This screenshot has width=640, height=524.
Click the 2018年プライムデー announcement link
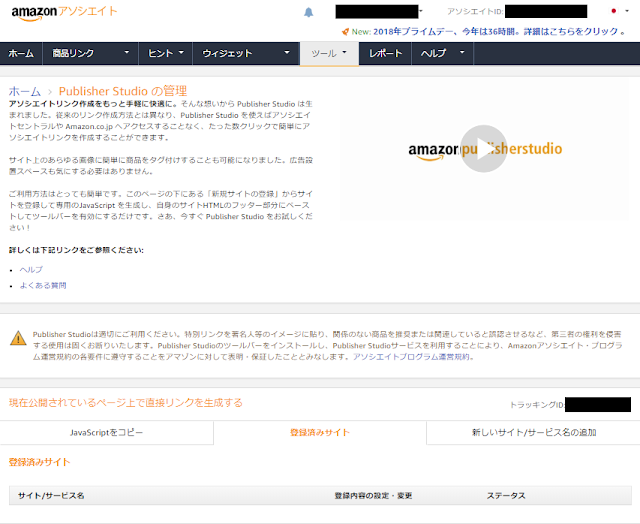[496, 31]
